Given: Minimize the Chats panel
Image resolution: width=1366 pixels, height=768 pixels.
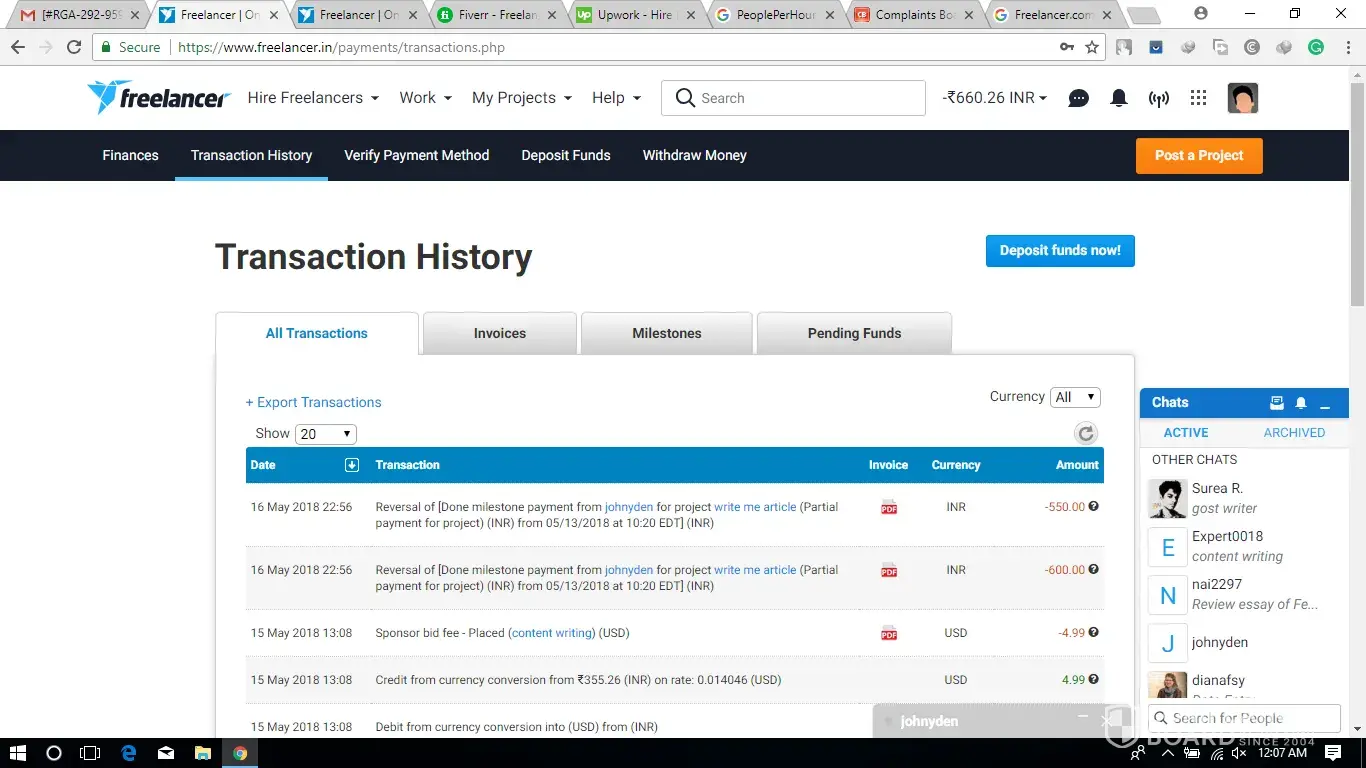Looking at the screenshot, I should click(x=1325, y=403).
